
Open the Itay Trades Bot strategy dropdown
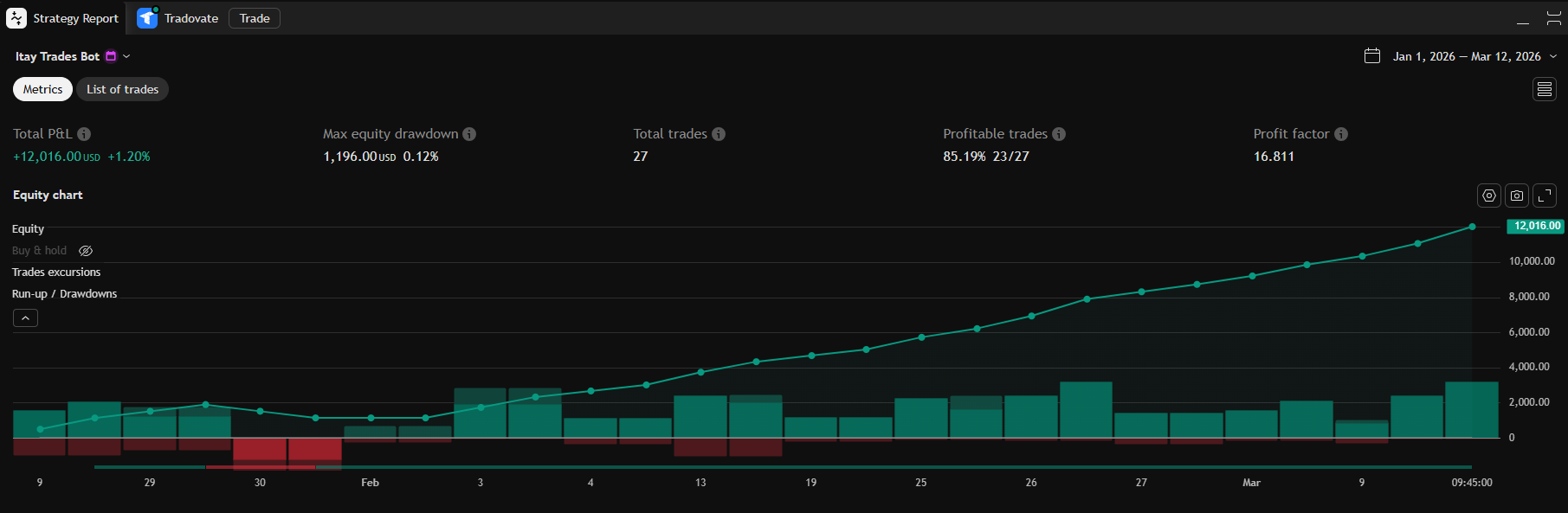pyautogui.click(x=126, y=56)
